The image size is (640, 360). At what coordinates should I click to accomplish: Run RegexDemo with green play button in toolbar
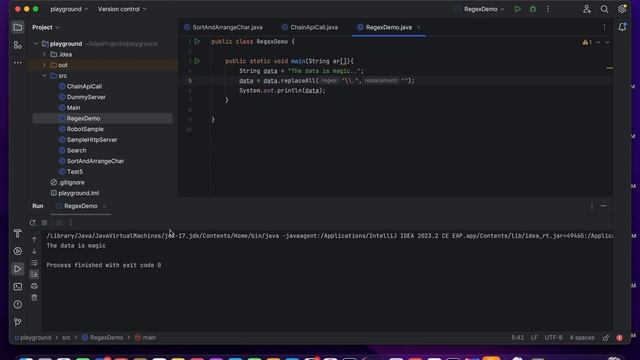coord(518,9)
